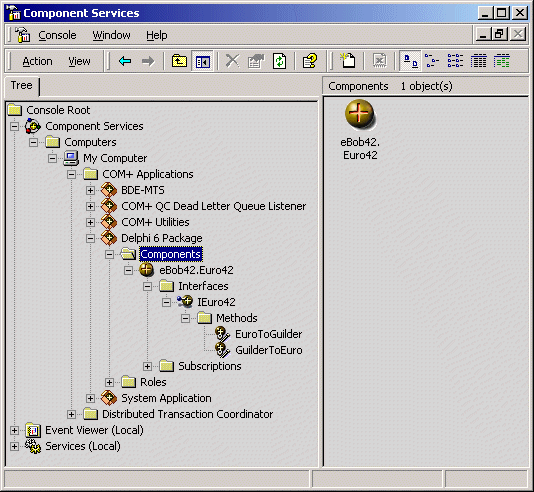Minimize the inner console window

coord(482,34)
